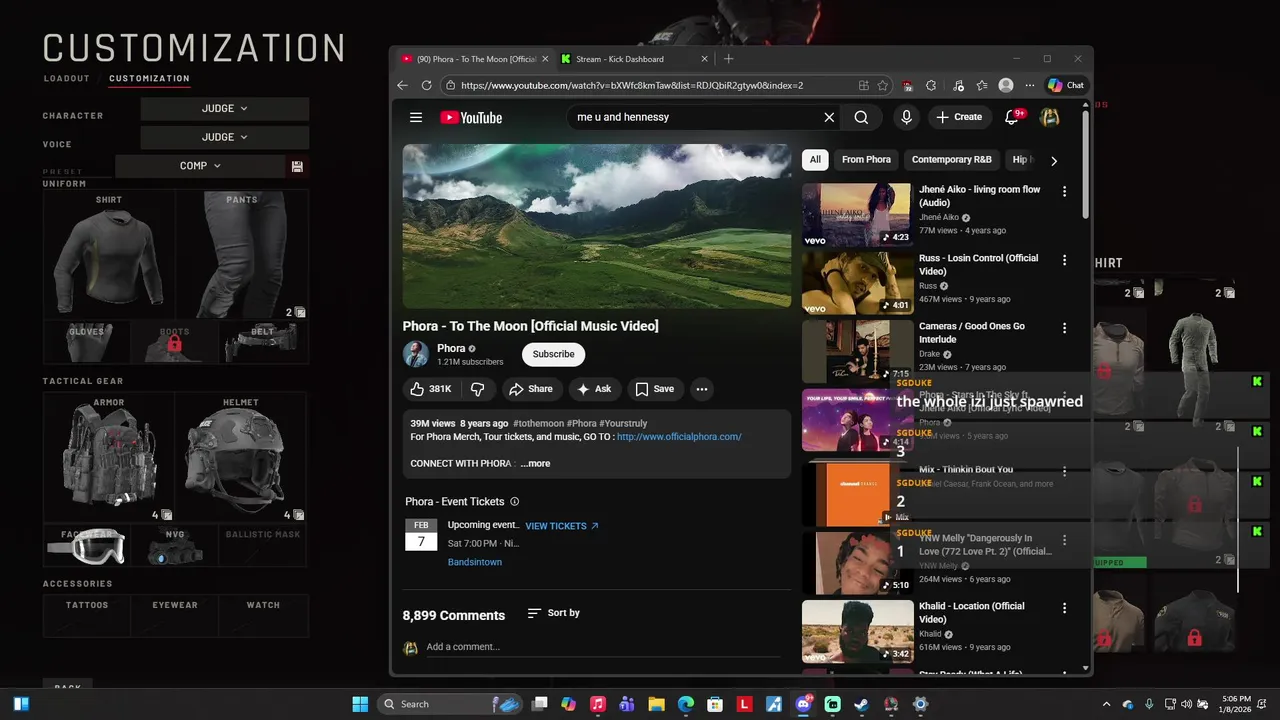
Task: Open File Explorer from the taskbar
Action: pyautogui.click(x=657, y=704)
